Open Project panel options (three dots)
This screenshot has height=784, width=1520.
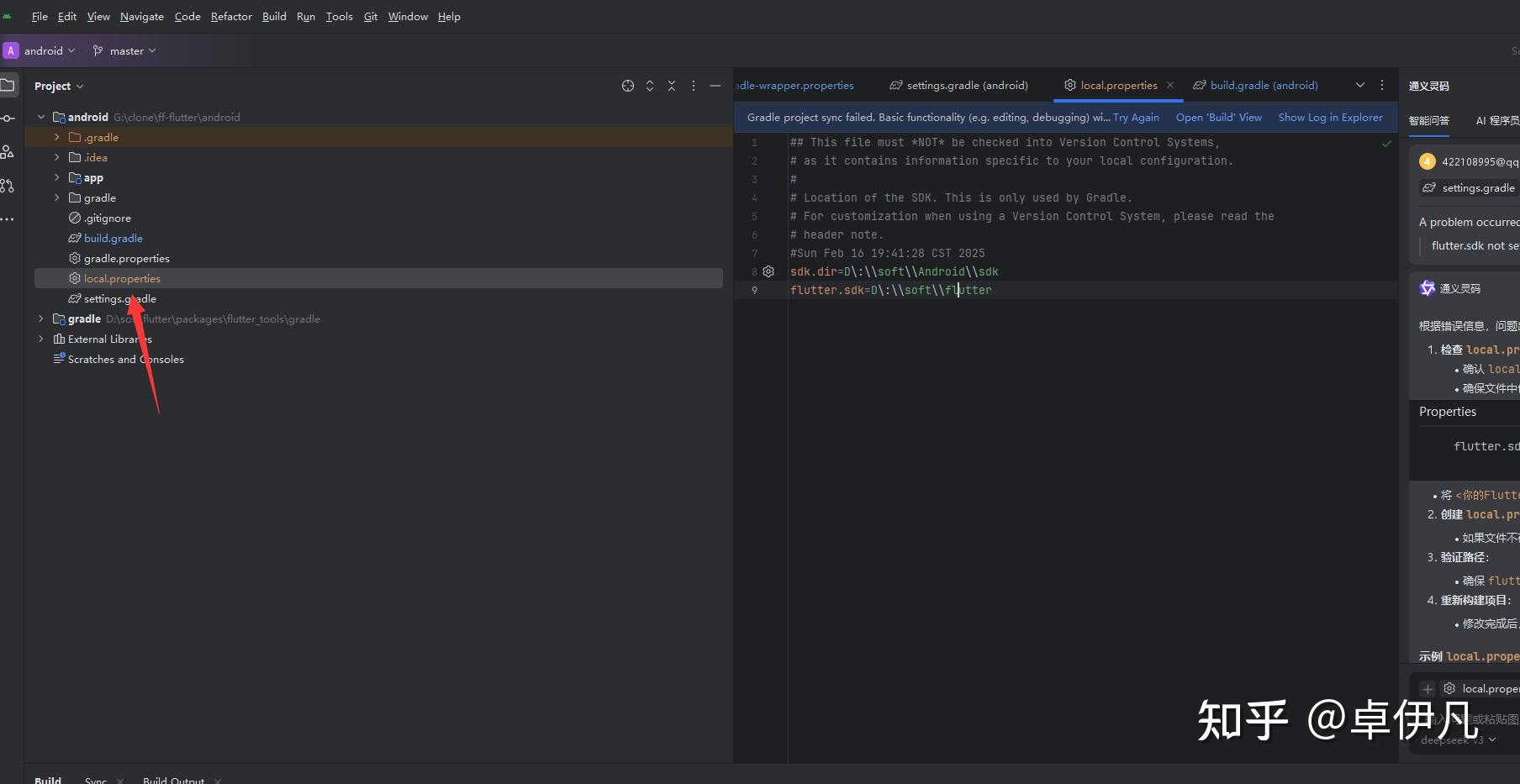tap(693, 86)
